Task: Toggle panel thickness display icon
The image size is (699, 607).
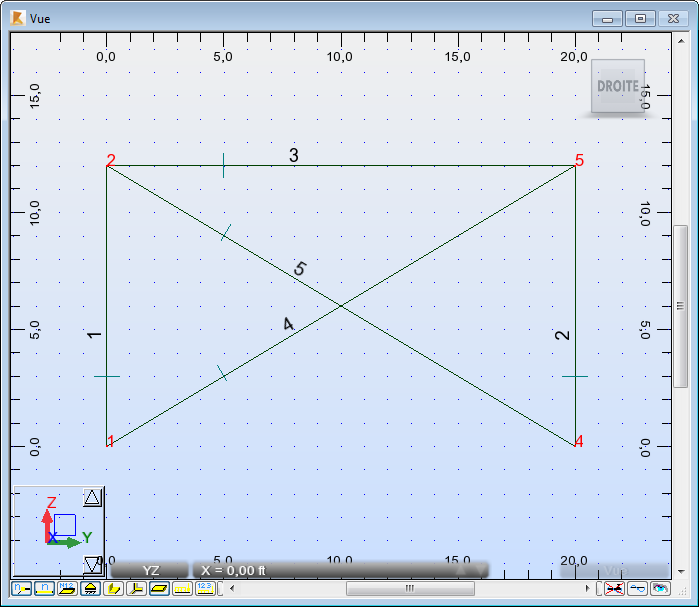Action: (x=159, y=589)
